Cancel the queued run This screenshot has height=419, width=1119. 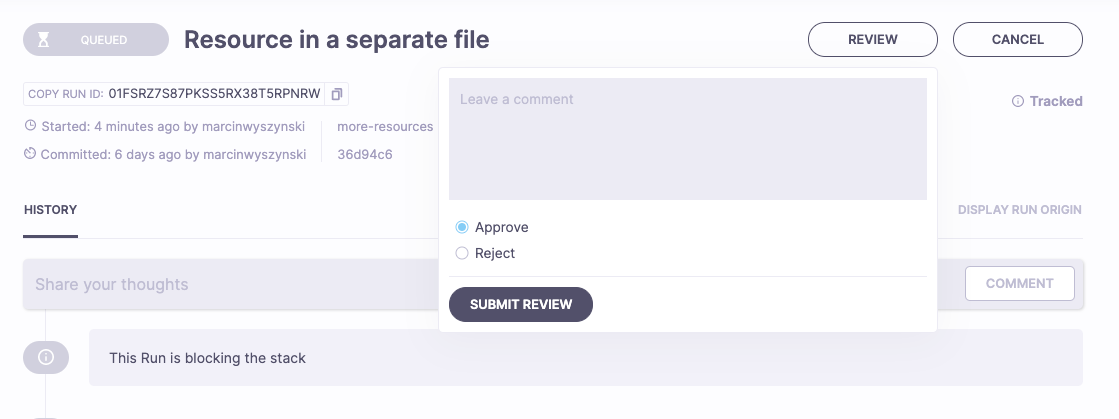pos(1017,40)
